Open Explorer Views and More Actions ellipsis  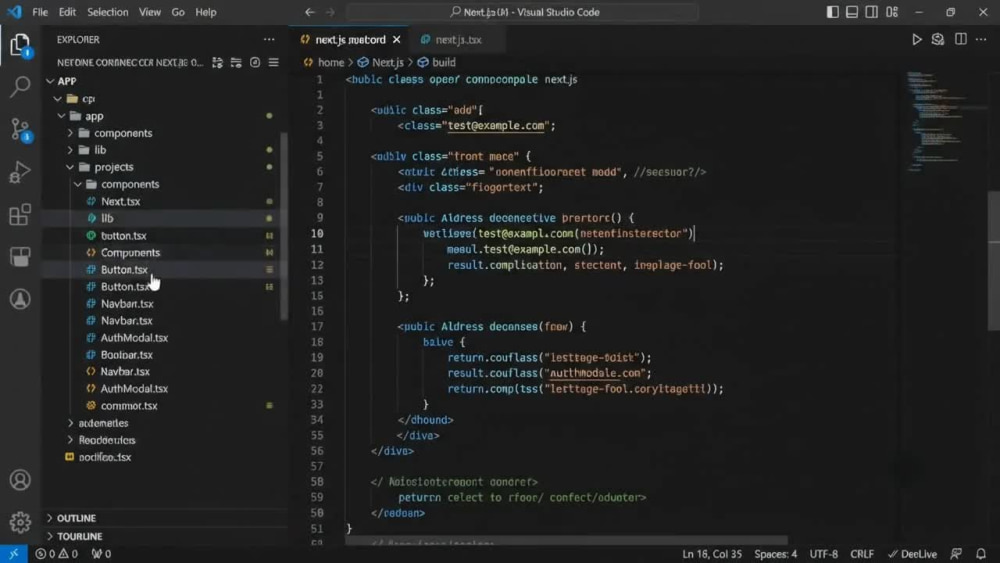tap(269, 40)
